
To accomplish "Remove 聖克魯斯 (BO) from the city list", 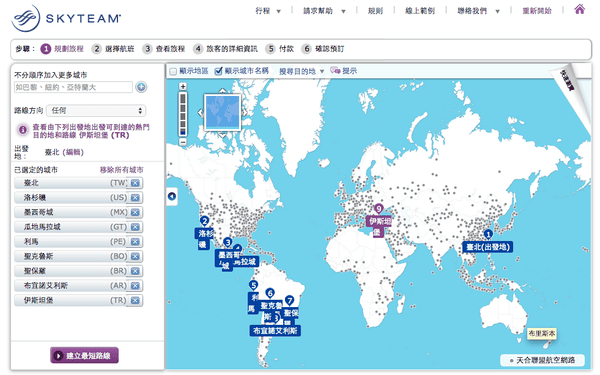I will tap(135, 256).
